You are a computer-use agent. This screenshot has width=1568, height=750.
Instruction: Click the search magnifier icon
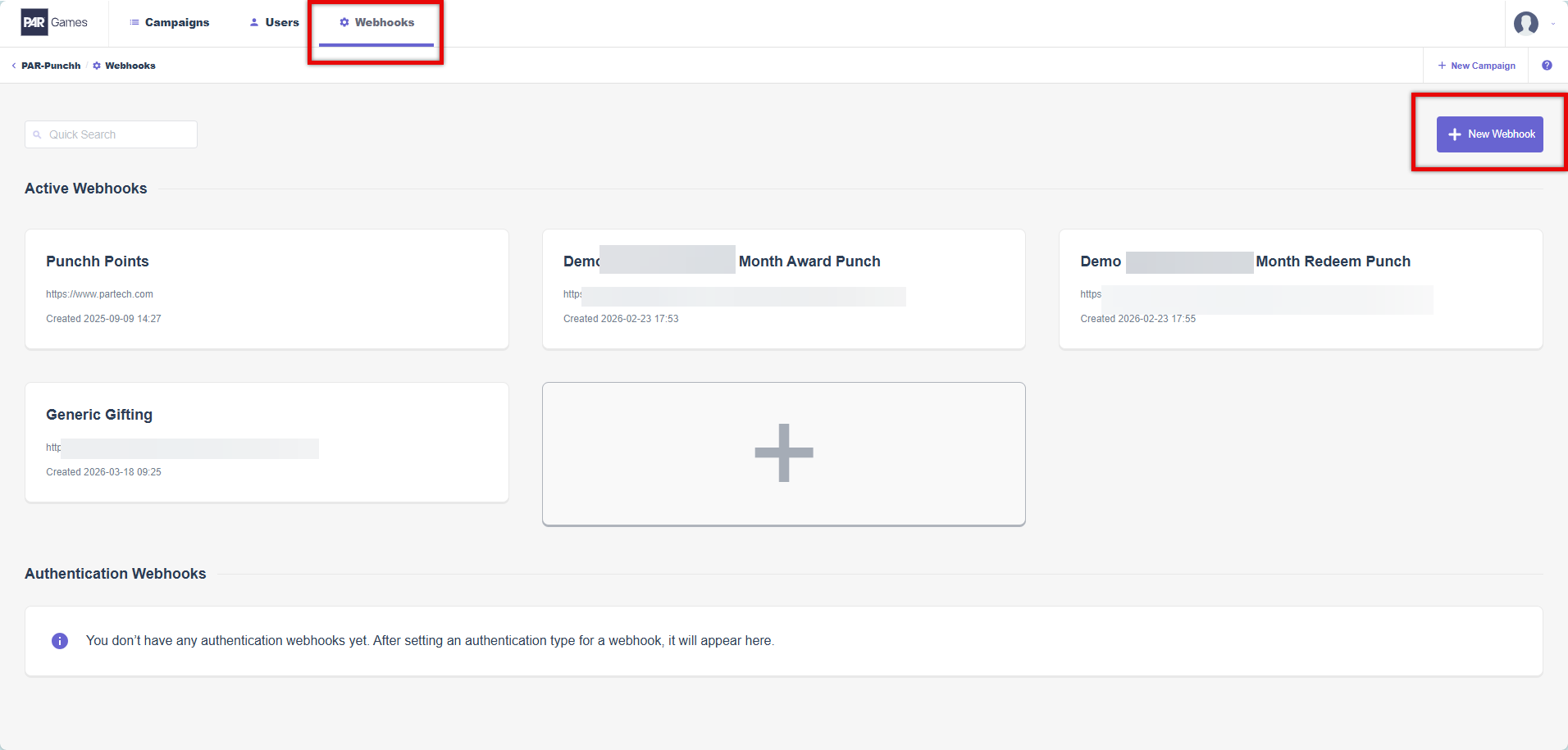37,134
